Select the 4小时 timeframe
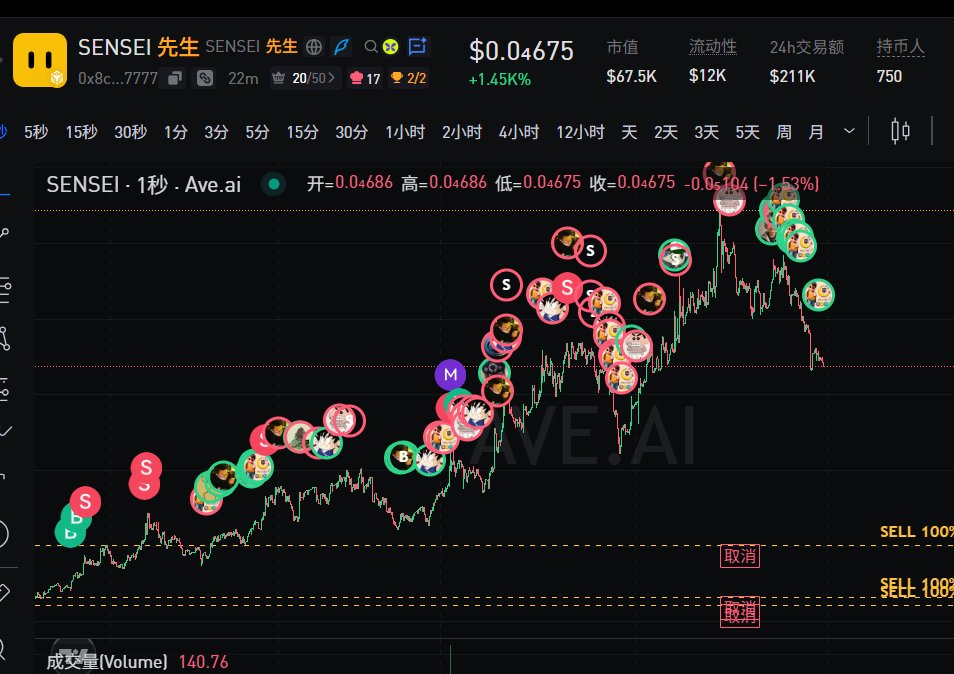 coord(519,132)
